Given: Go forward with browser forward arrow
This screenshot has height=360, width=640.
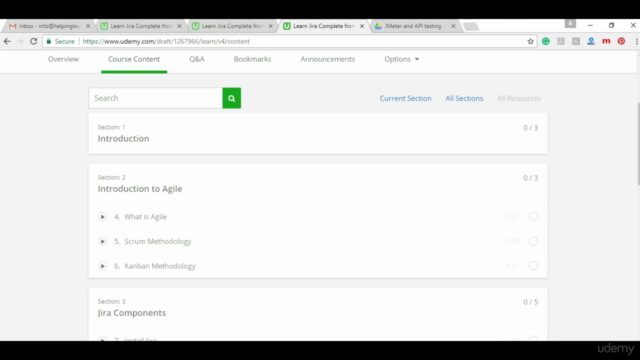Looking at the screenshot, I should pos(20,41).
